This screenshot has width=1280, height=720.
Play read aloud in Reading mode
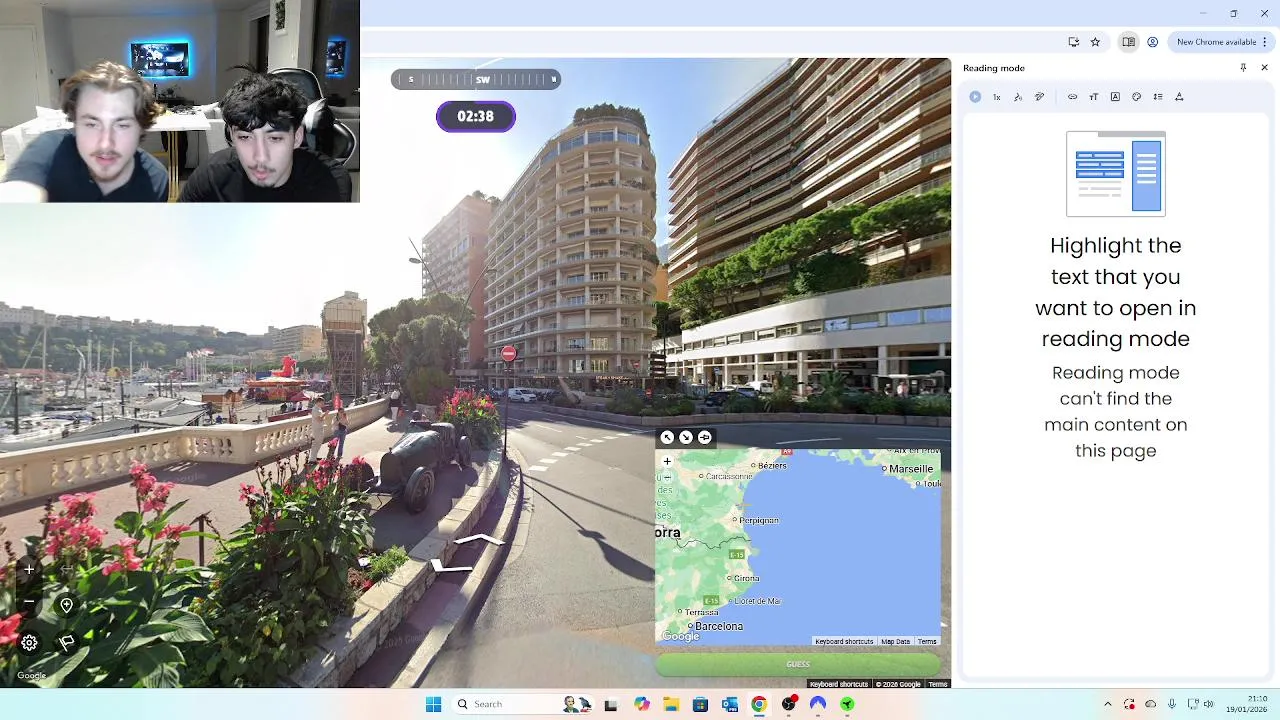point(975,97)
